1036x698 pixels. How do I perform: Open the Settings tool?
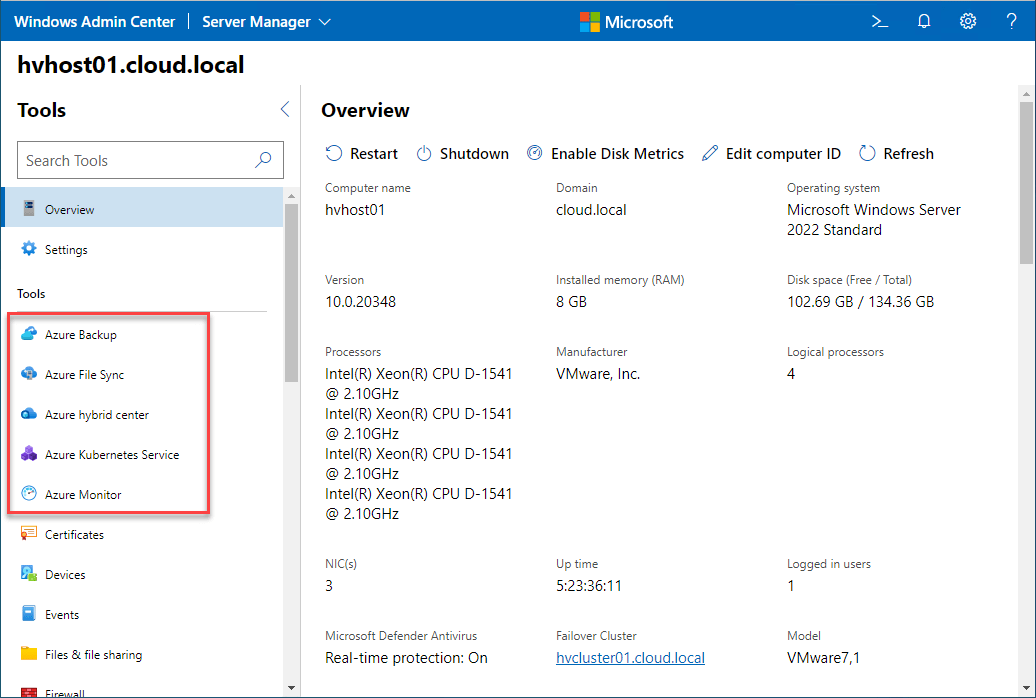point(142,249)
